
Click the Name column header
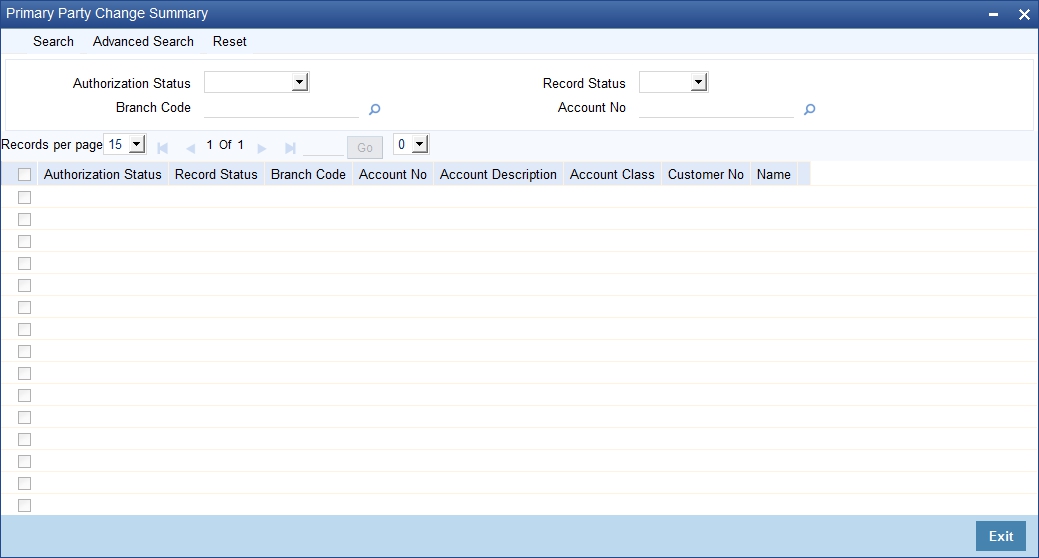[774, 174]
